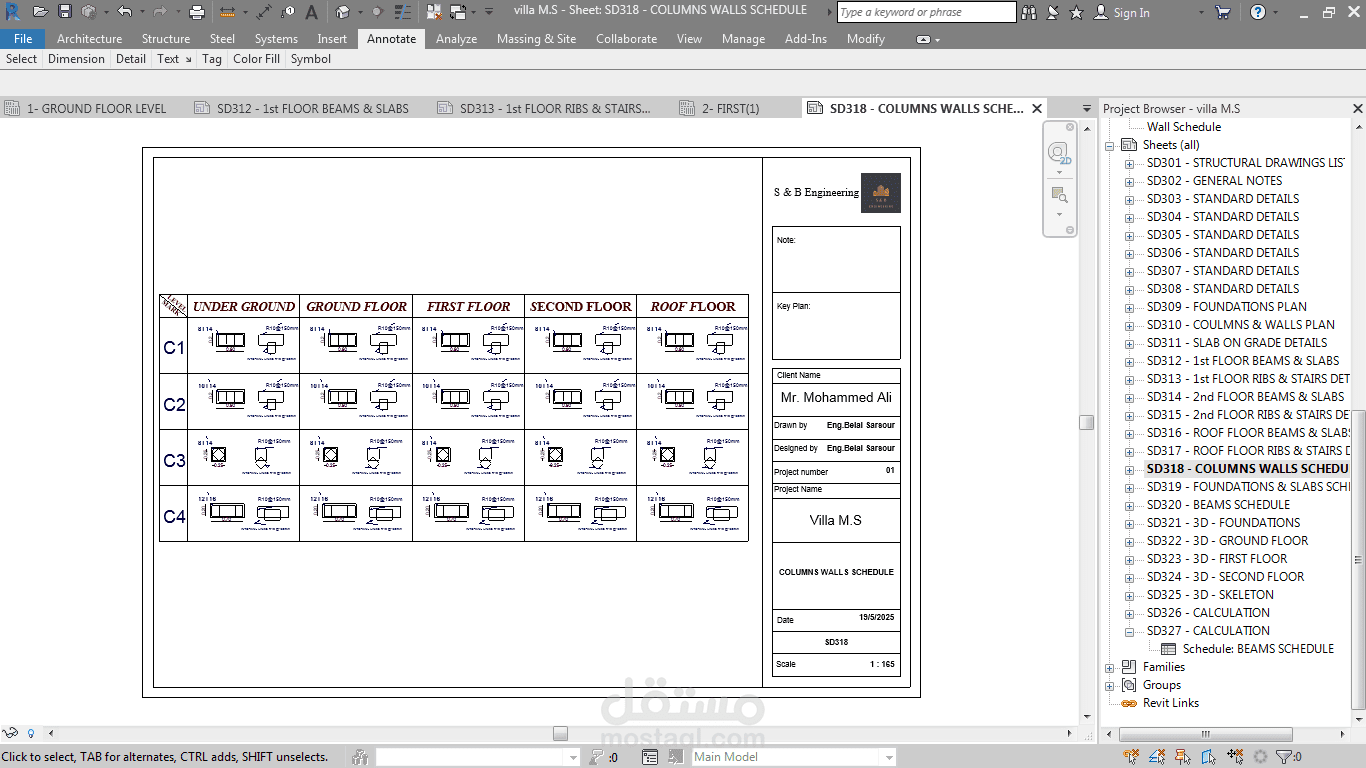Click the Color Fill panel label
This screenshot has width=1366, height=768.
pyautogui.click(x=256, y=59)
